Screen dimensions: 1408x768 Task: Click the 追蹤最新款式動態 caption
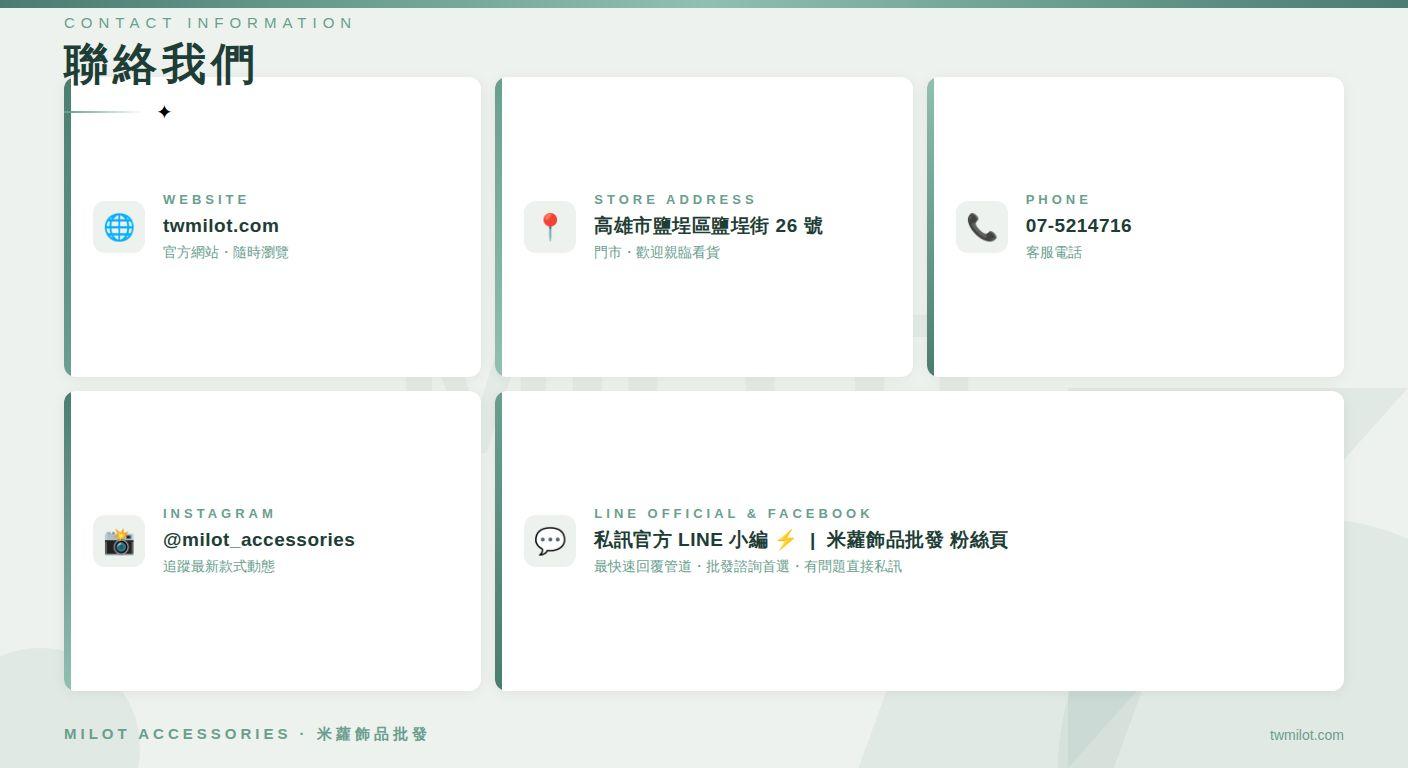[219, 566]
